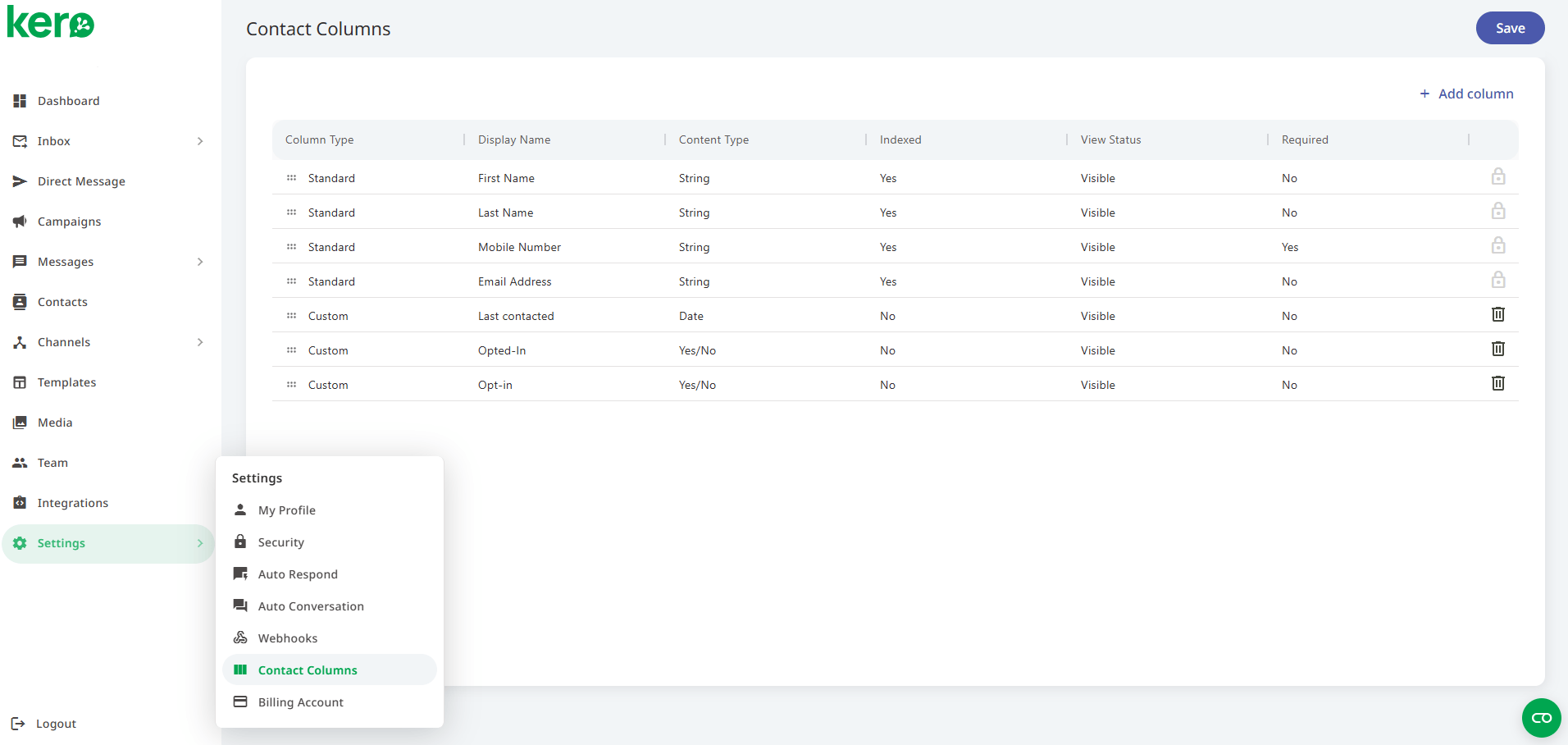Select Contact Columns in settings menu
This screenshot has width=1568, height=745.
click(x=330, y=670)
